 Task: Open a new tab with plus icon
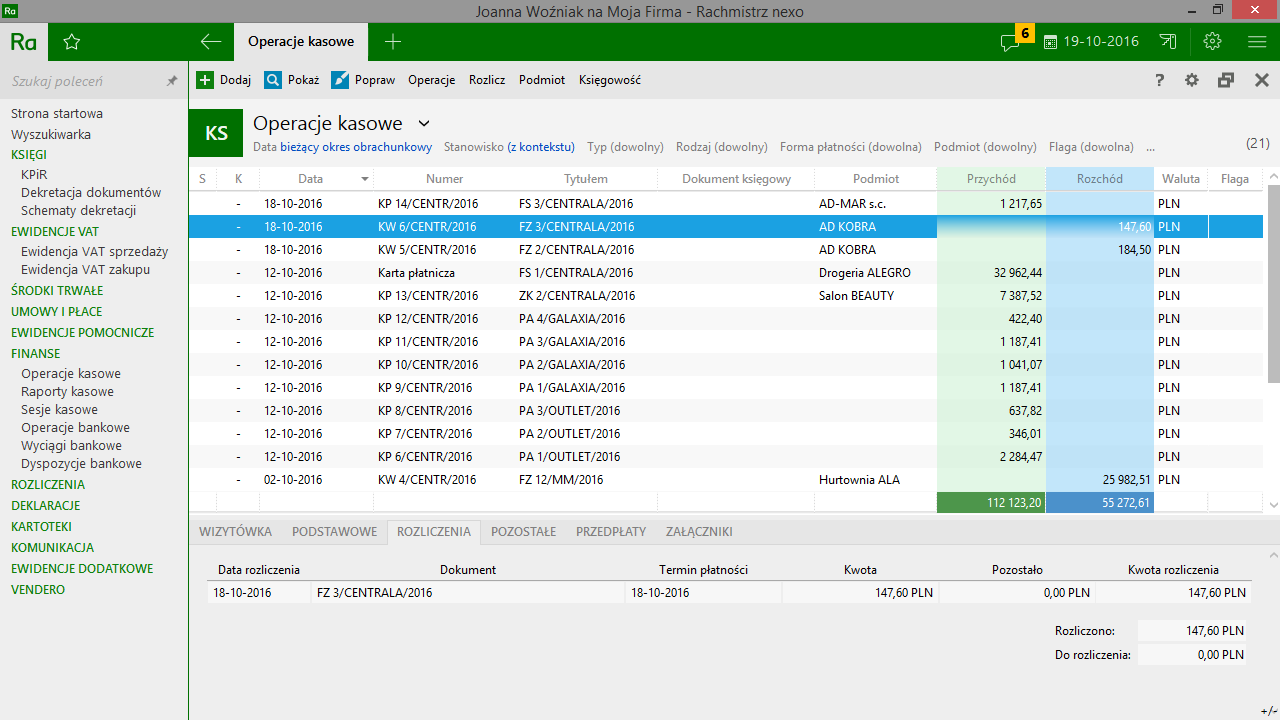(393, 42)
